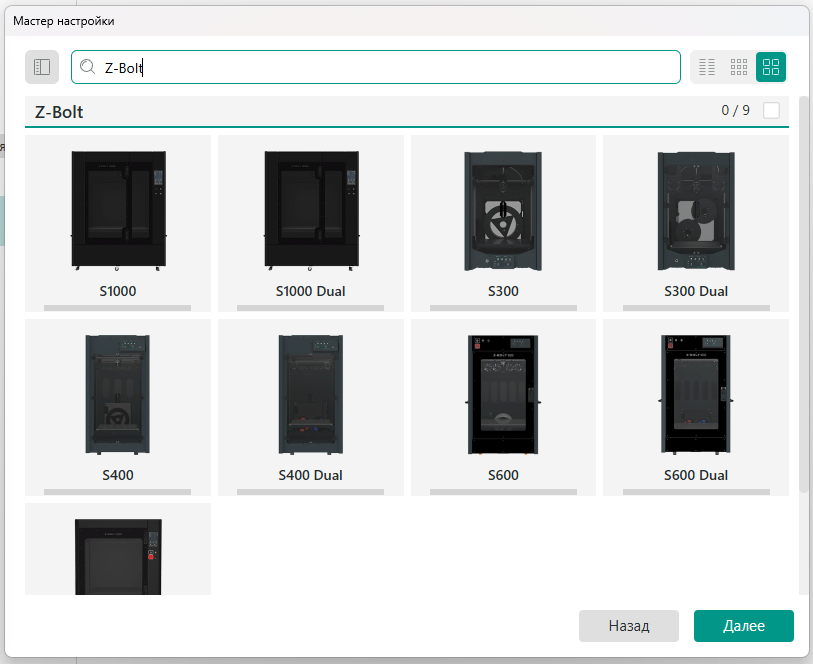
Task: Select the S300 printer image
Action: tap(503, 211)
